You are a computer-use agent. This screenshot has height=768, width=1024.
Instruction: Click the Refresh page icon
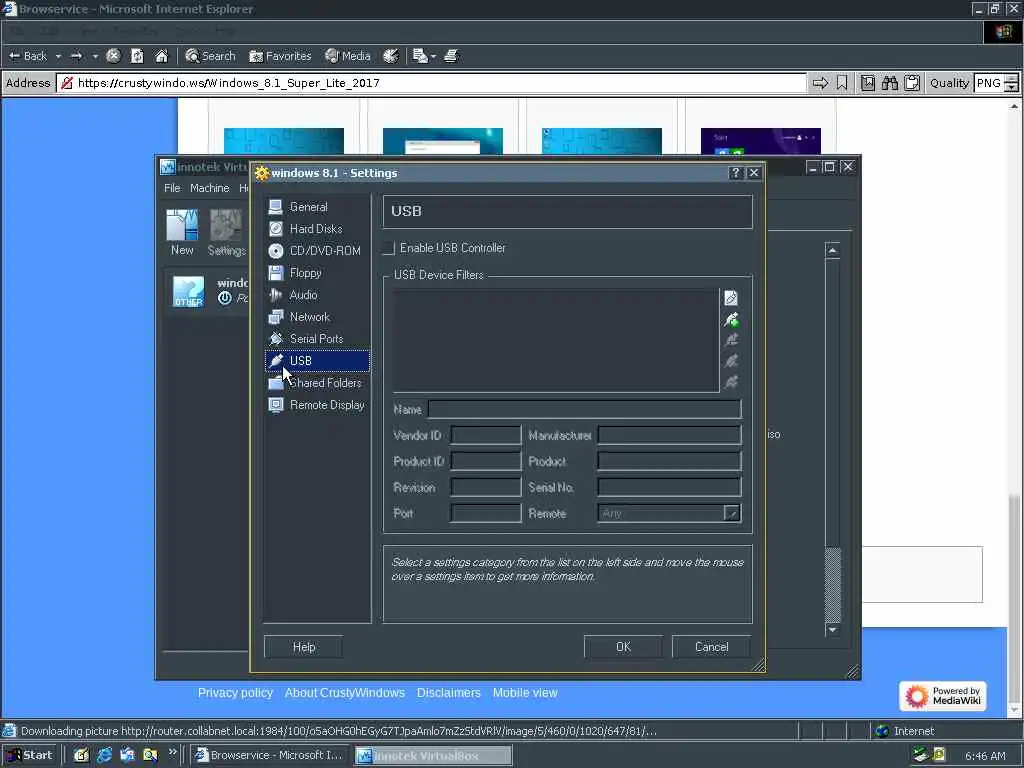coord(137,56)
